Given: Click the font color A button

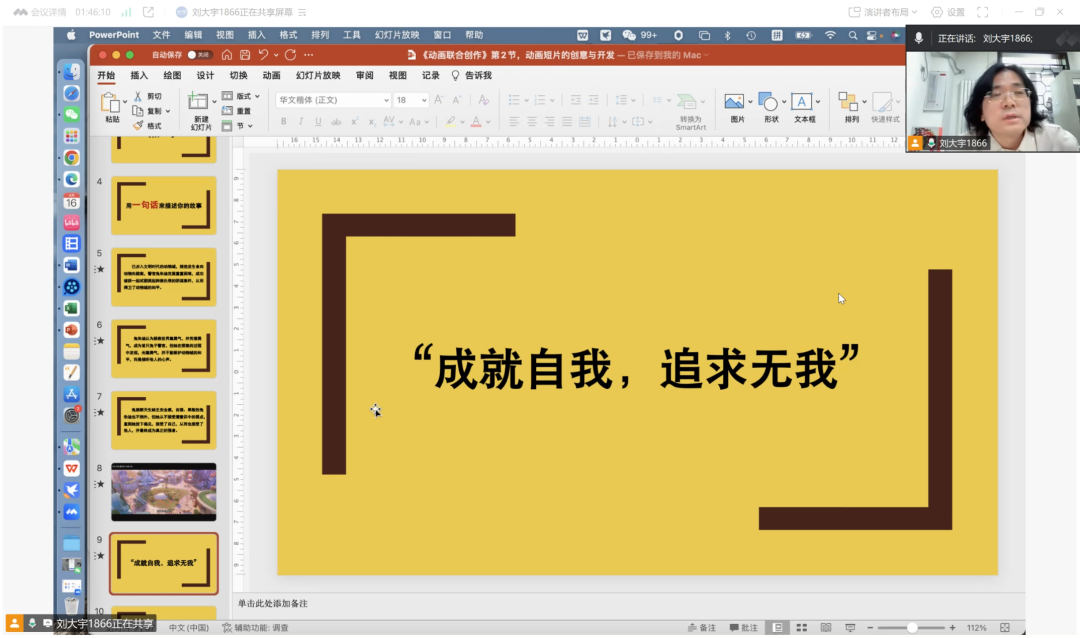Looking at the screenshot, I should click(x=474, y=122).
